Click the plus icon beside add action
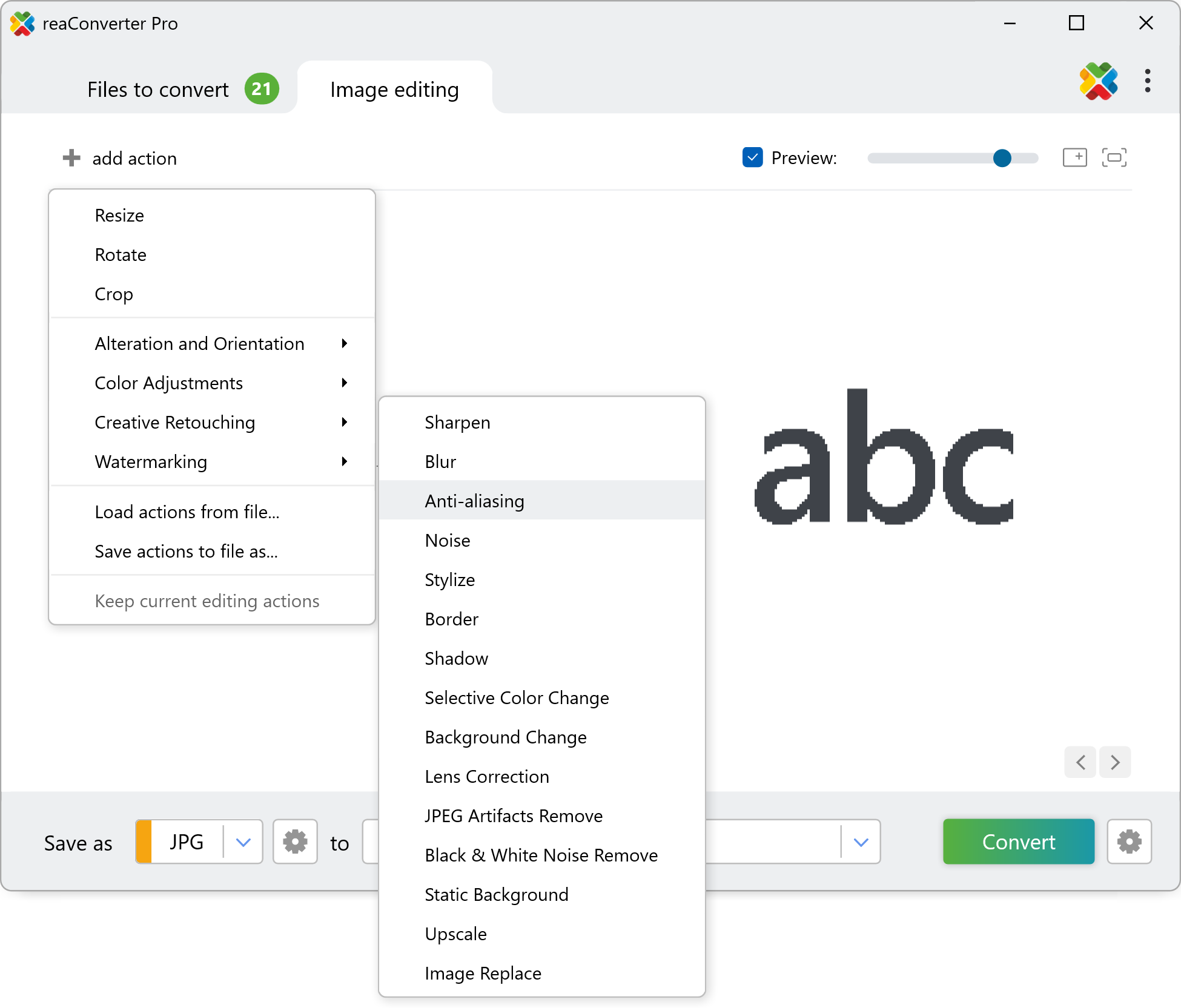Image resolution: width=1181 pixels, height=1008 pixels. (71, 158)
